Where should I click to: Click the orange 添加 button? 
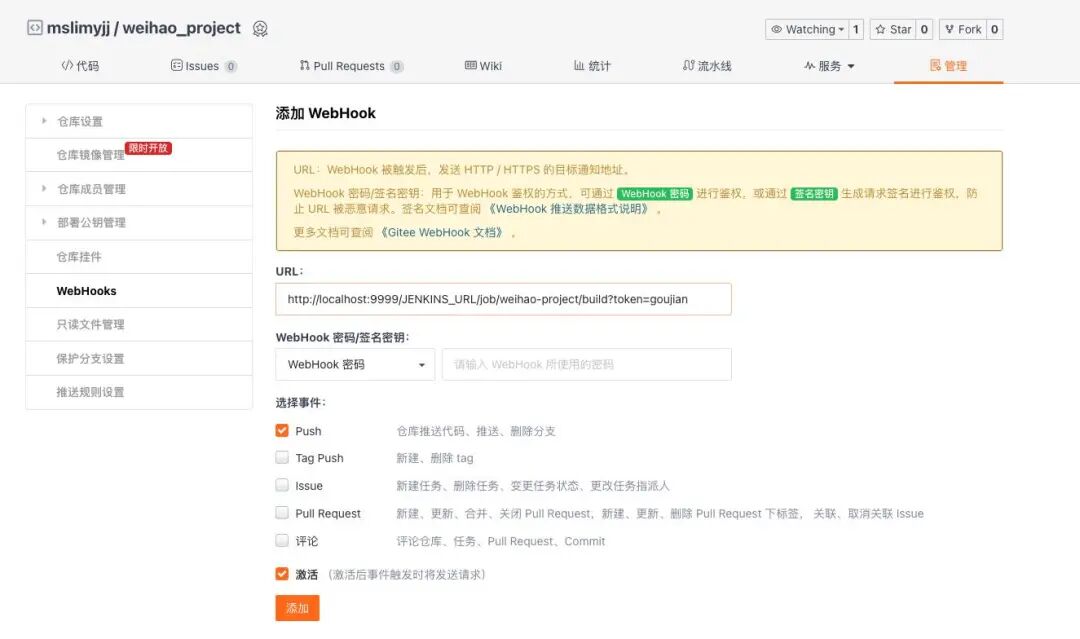tap(298, 608)
